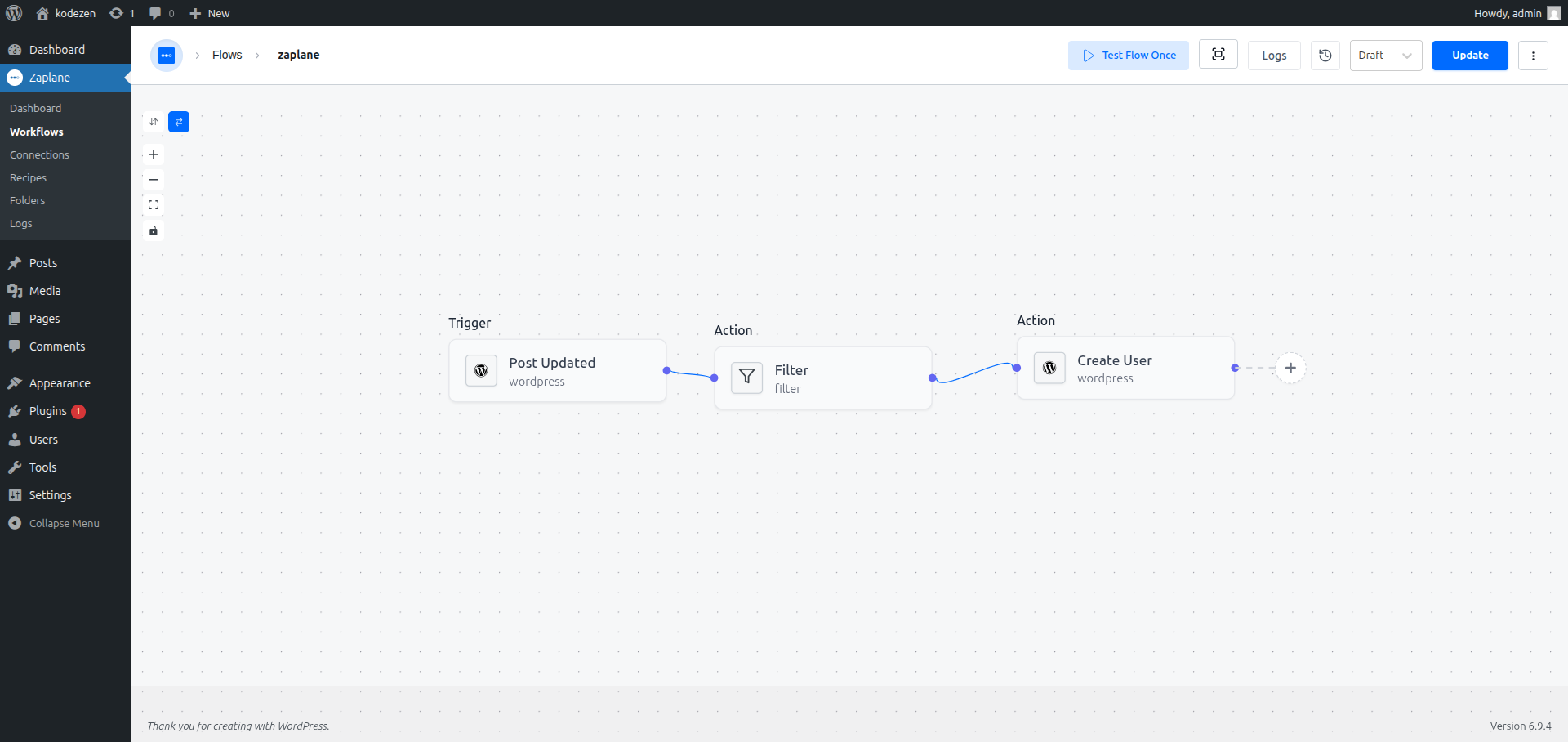Screen dimensions: 1568x742
Task: Click the Zaplane logo icon in breadcrumb
Action: click(167, 56)
